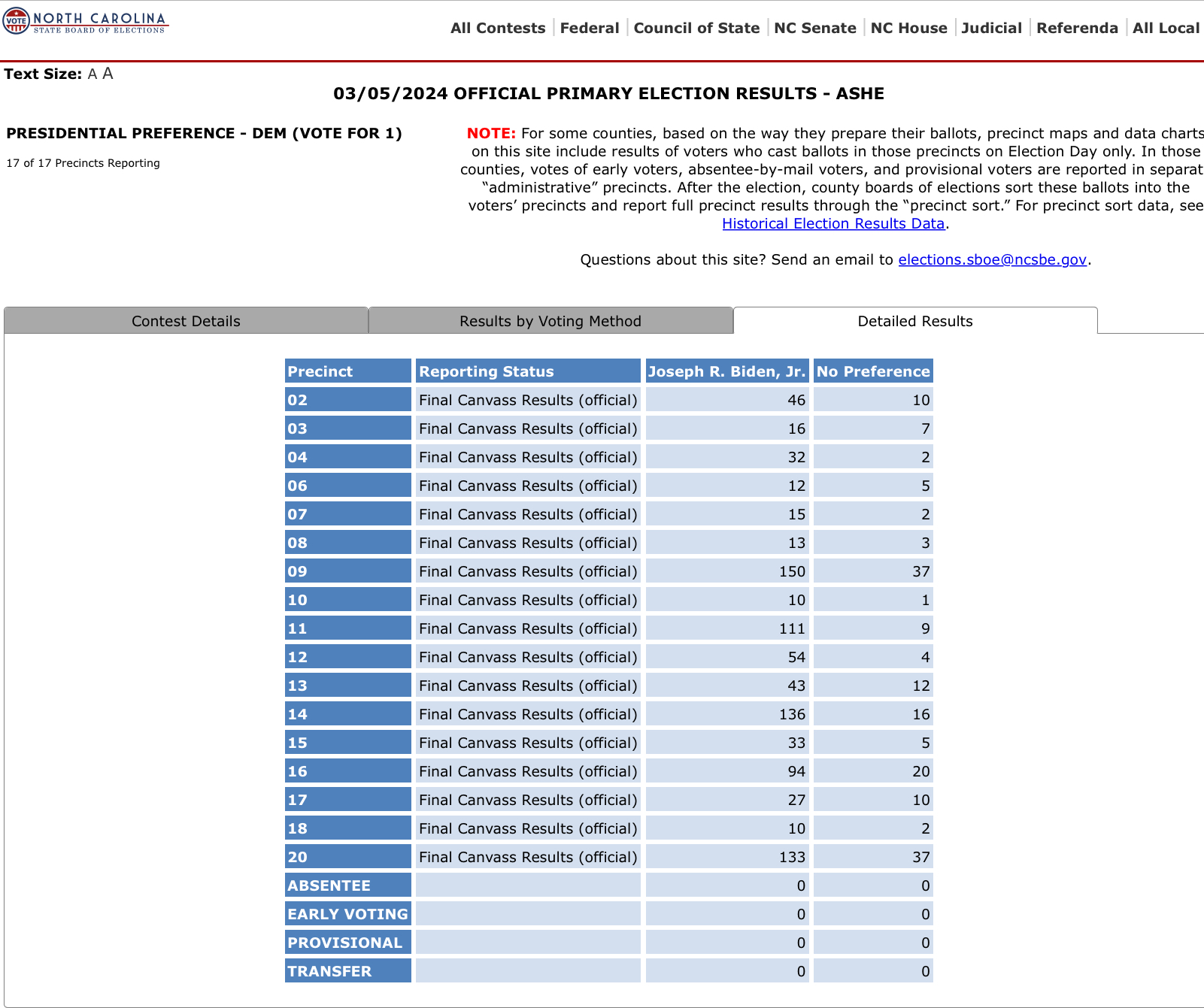The image size is (1204, 1008).
Task: Select precinct 20 row label
Action: 348,857
